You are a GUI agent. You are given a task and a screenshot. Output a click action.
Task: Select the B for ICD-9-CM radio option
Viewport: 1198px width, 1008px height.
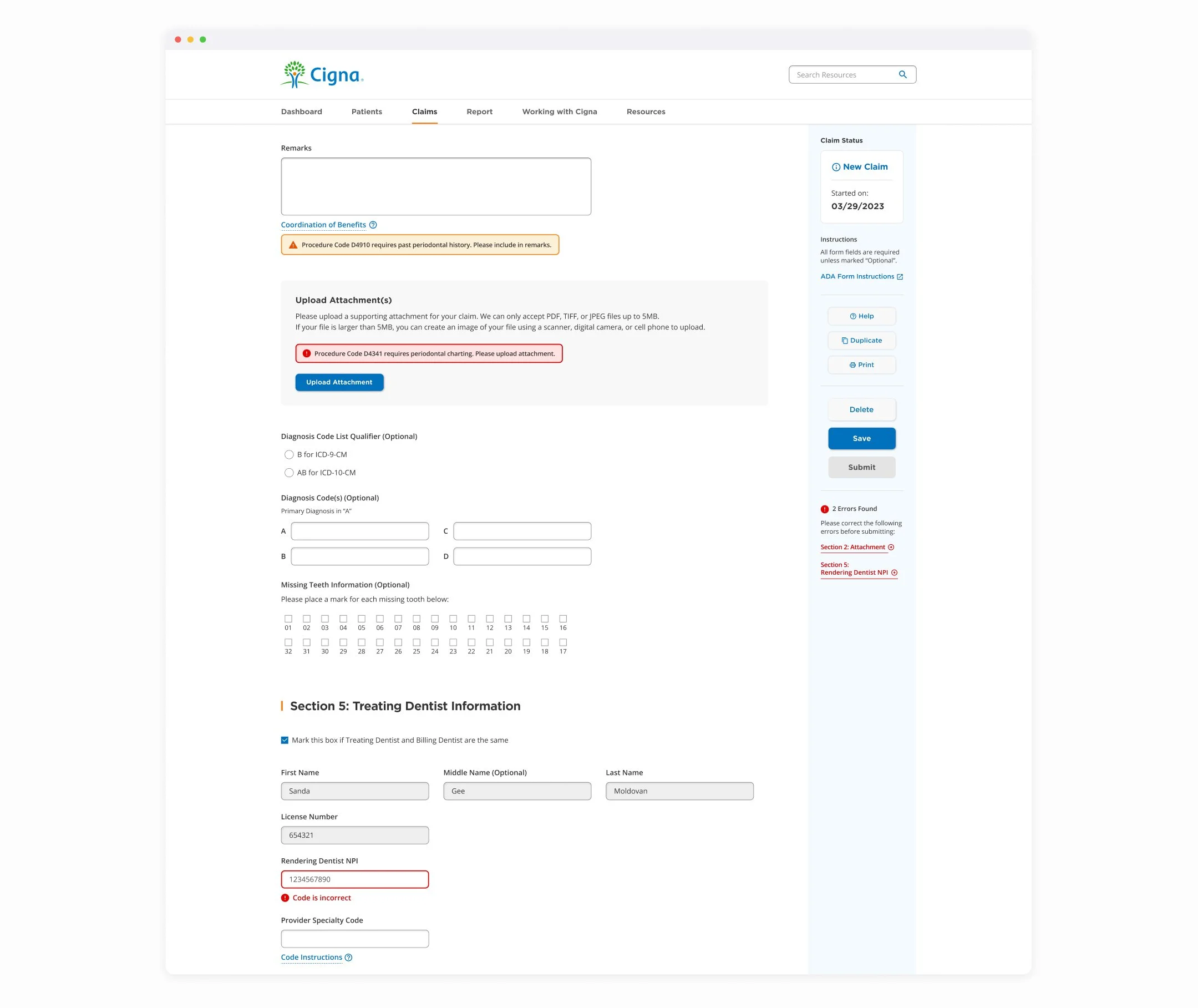point(289,455)
